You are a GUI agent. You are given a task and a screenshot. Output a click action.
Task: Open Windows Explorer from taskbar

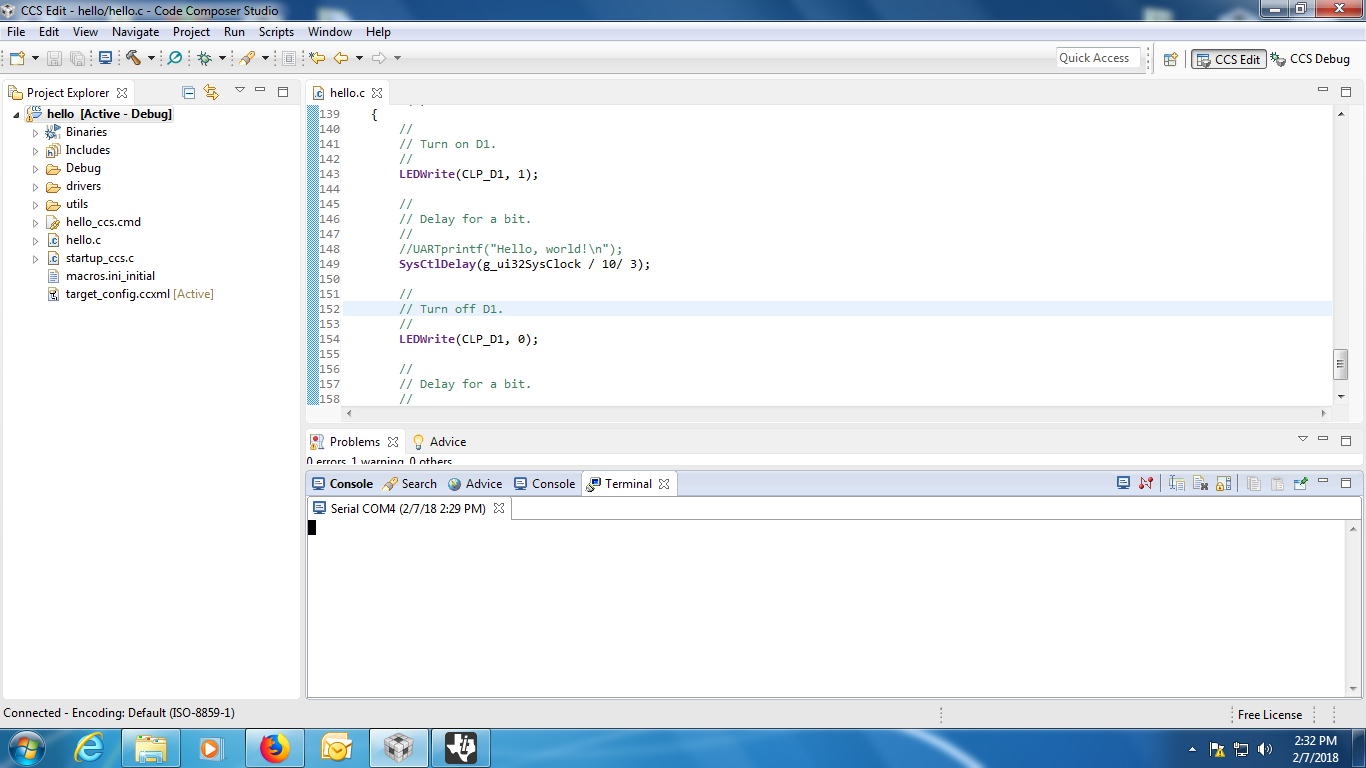pos(150,748)
